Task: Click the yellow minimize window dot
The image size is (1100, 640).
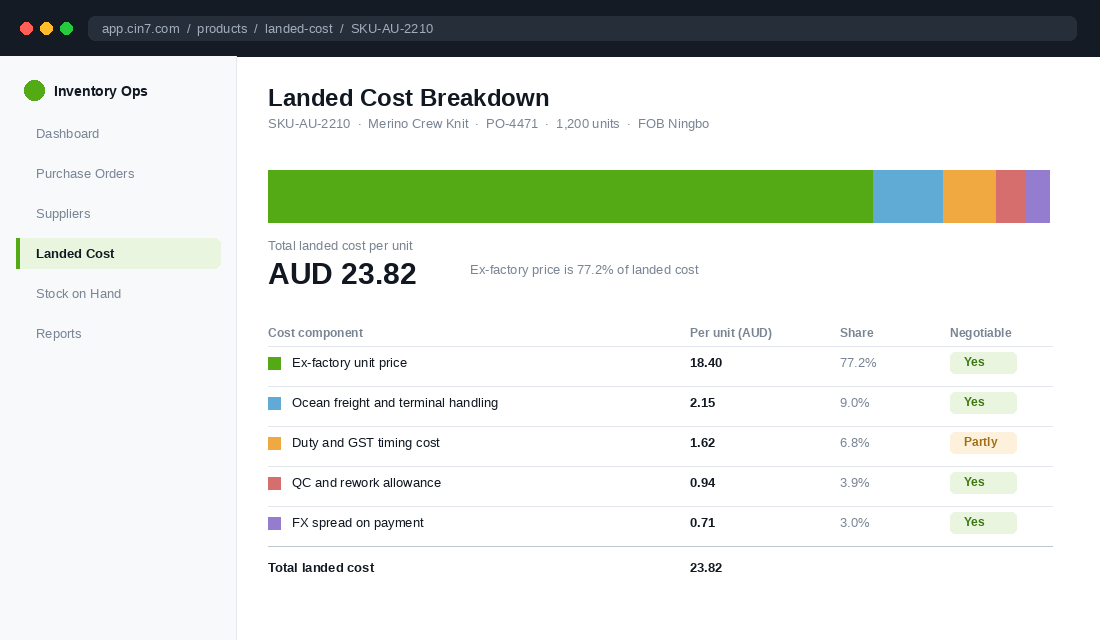Action: pyautogui.click(x=46, y=29)
